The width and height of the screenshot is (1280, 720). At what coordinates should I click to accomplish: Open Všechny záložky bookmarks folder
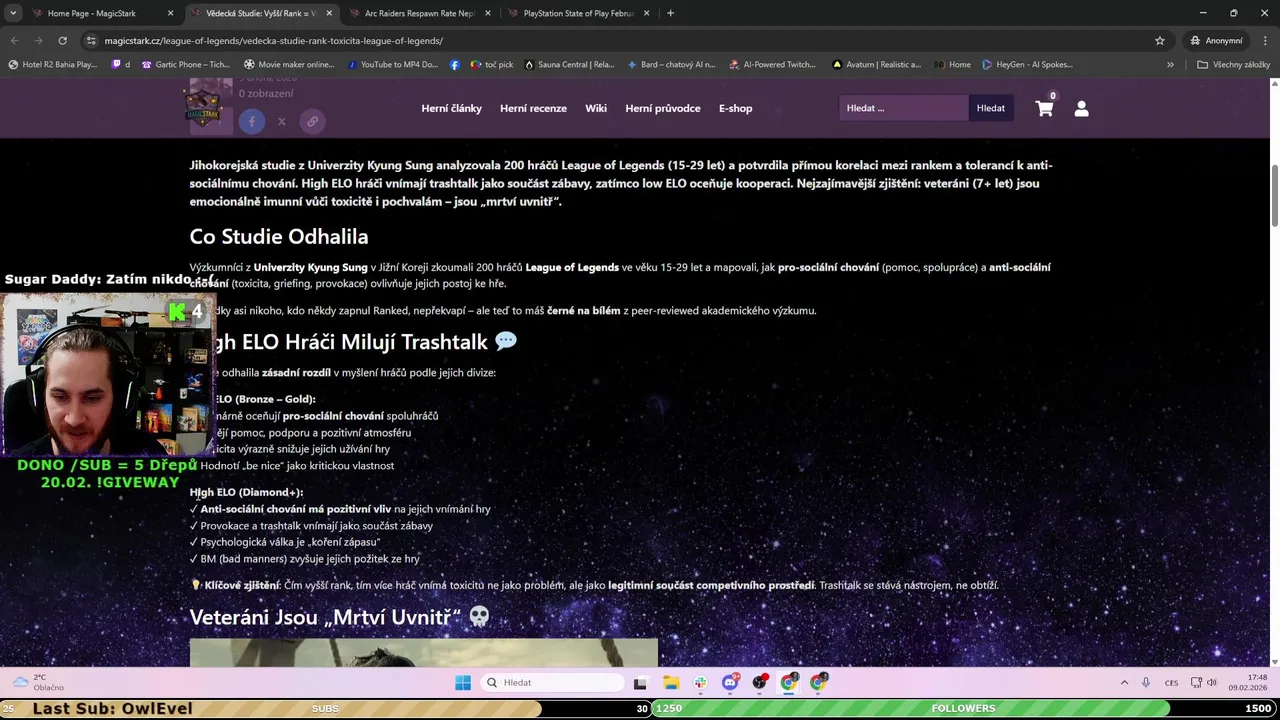click(x=1233, y=65)
